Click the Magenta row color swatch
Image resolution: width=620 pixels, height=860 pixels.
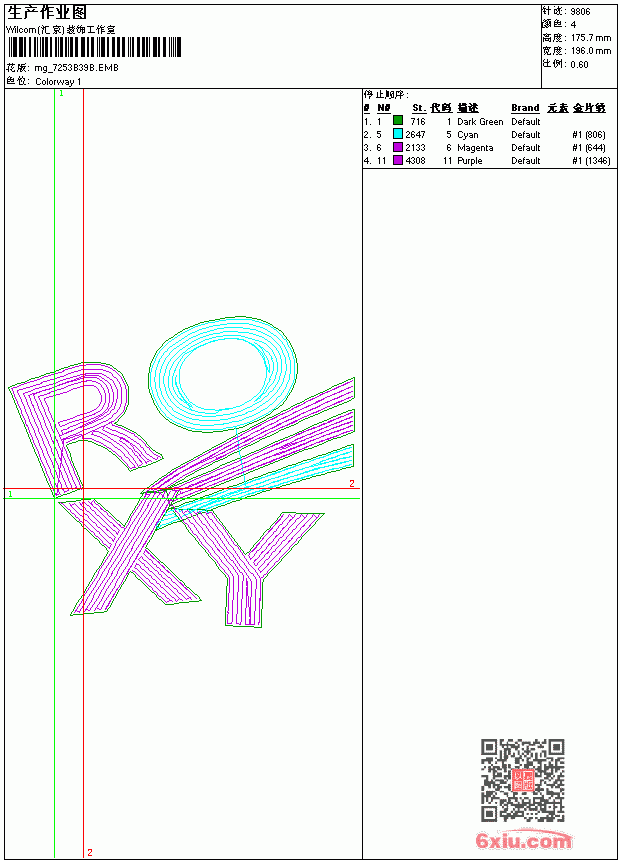coord(398,147)
